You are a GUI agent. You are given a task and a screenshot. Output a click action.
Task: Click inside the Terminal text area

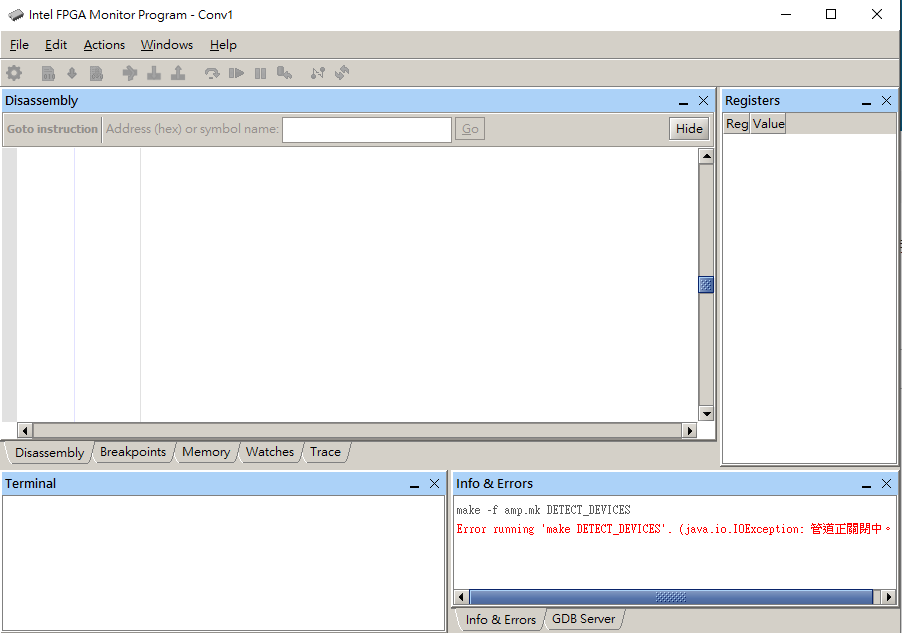point(223,563)
